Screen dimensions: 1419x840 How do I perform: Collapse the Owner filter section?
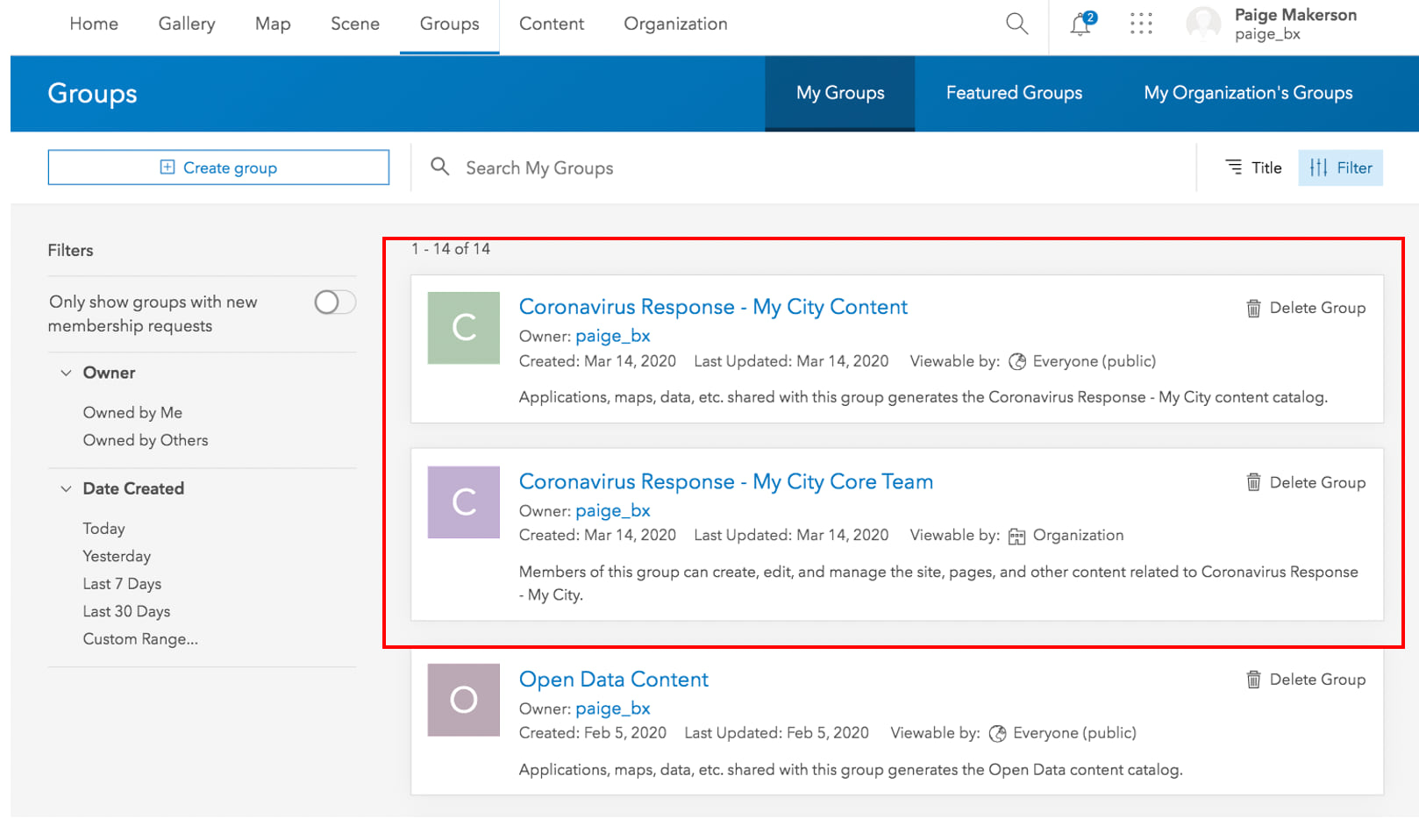click(x=66, y=373)
